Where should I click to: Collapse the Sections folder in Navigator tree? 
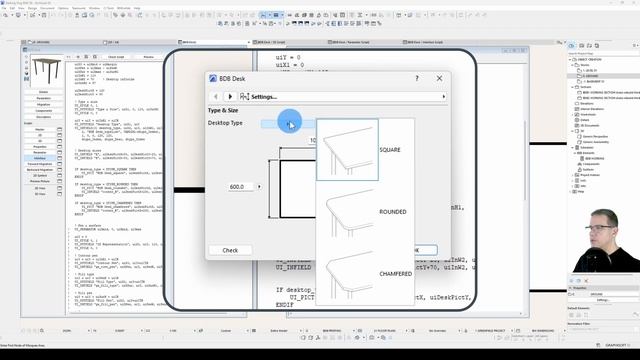point(573,87)
